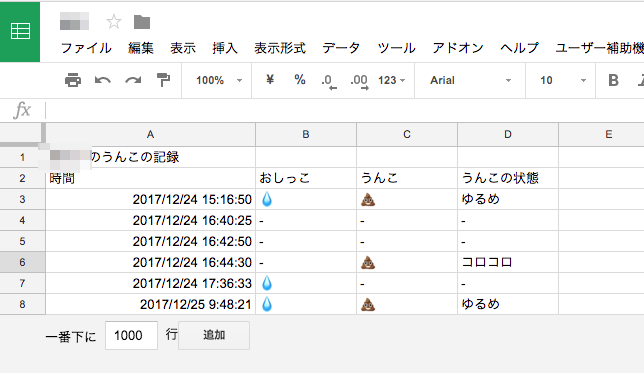Click the 追加 button to add rows
The width and height of the screenshot is (644, 373).
tap(214, 335)
